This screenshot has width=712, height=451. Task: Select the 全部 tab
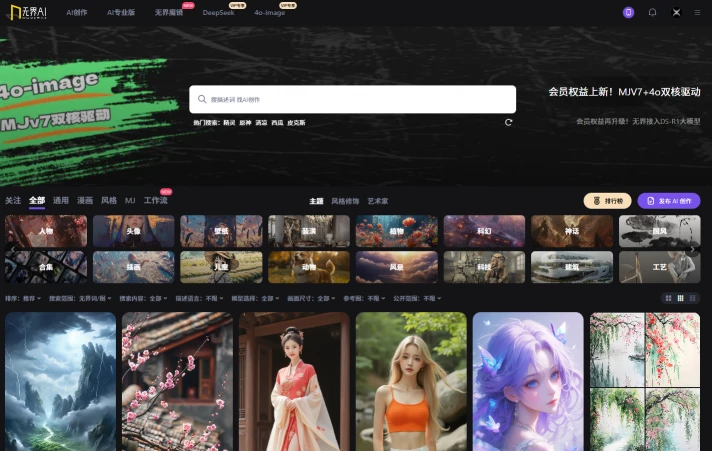pos(37,200)
